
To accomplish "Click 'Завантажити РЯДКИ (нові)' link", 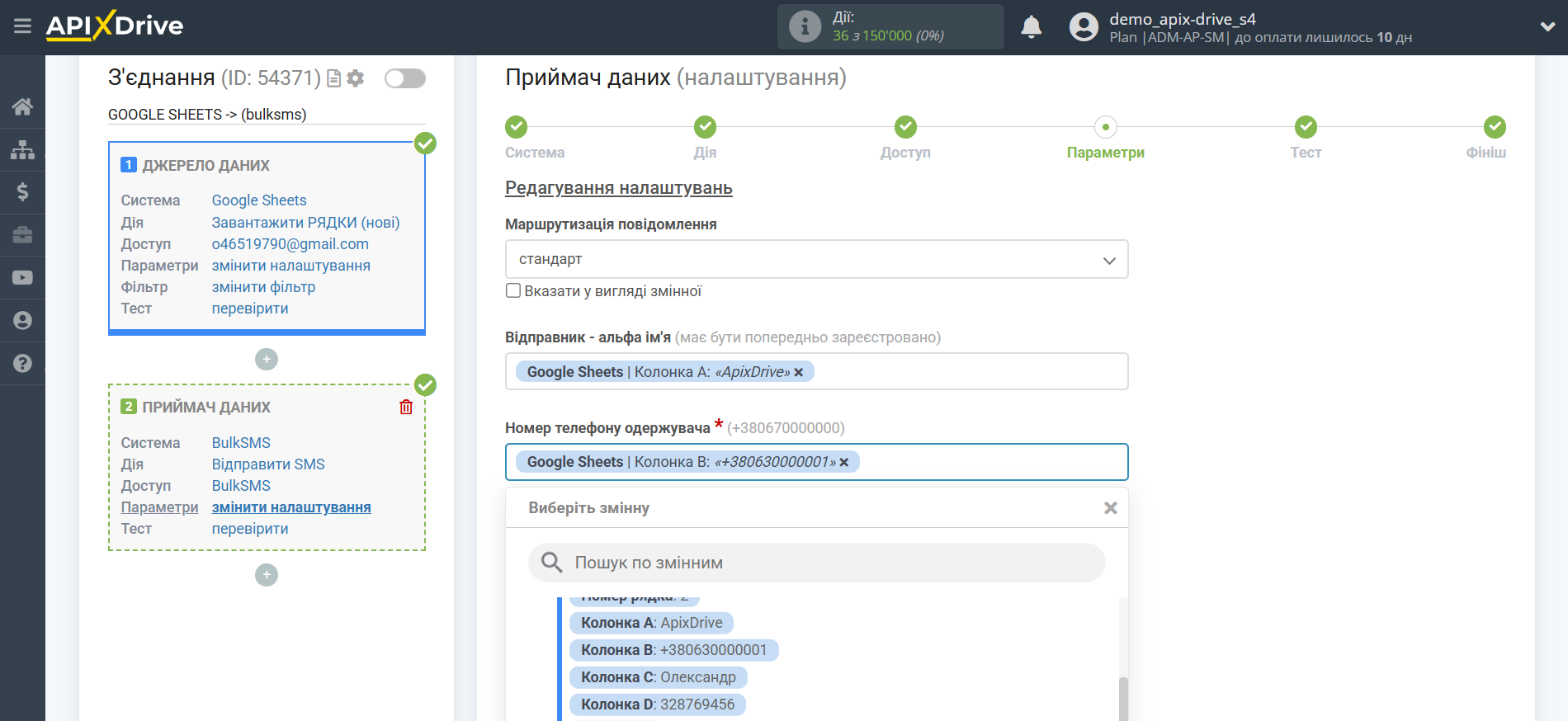I will [305, 223].
